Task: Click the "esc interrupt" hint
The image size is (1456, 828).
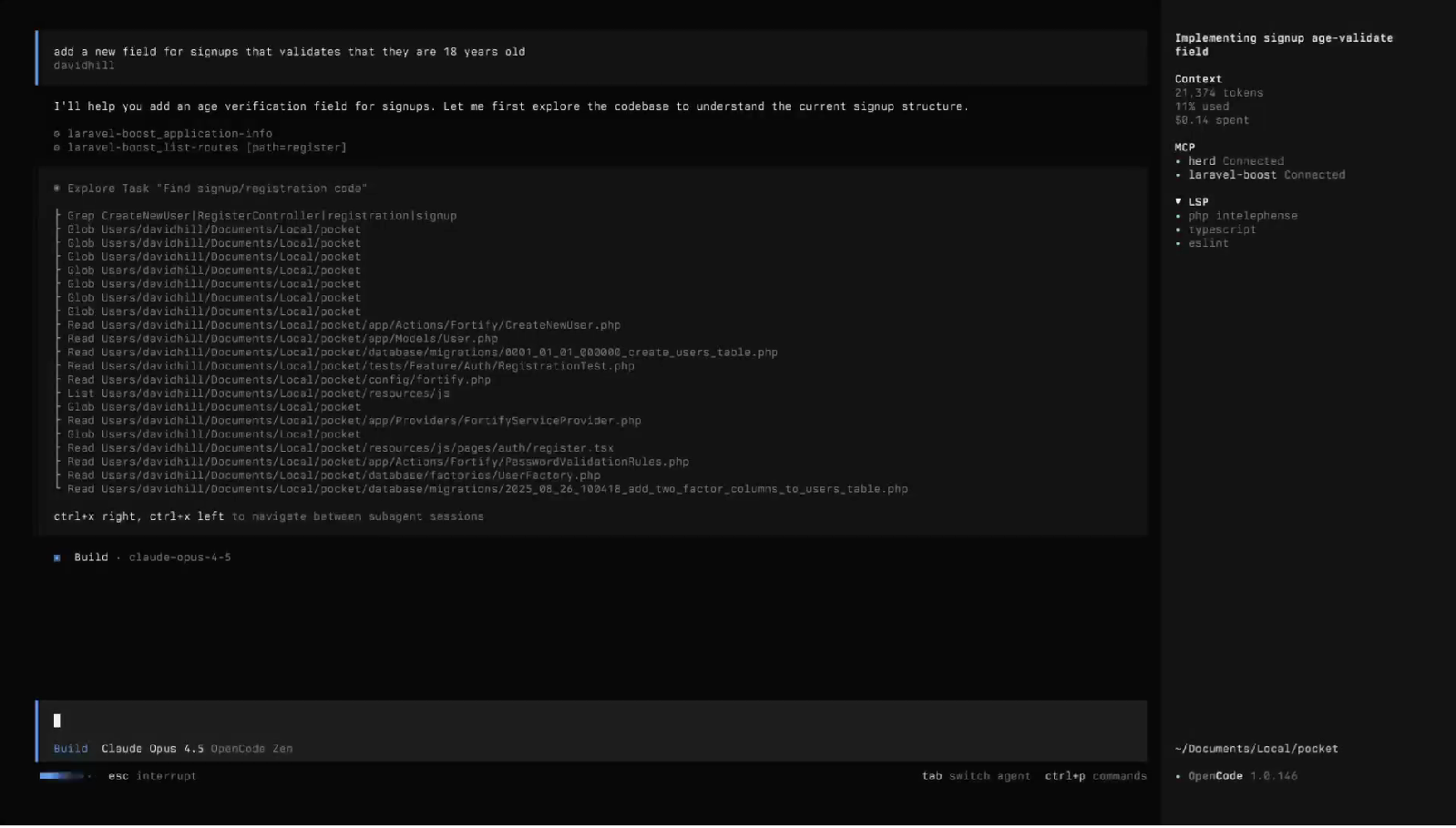Action: [x=151, y=776]
